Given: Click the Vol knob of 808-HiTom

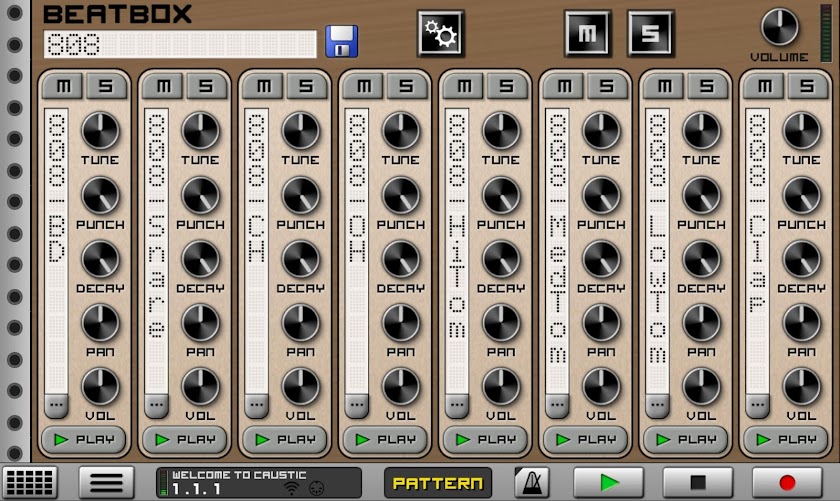Looking at the screenshot, I should tap(501, 387).
